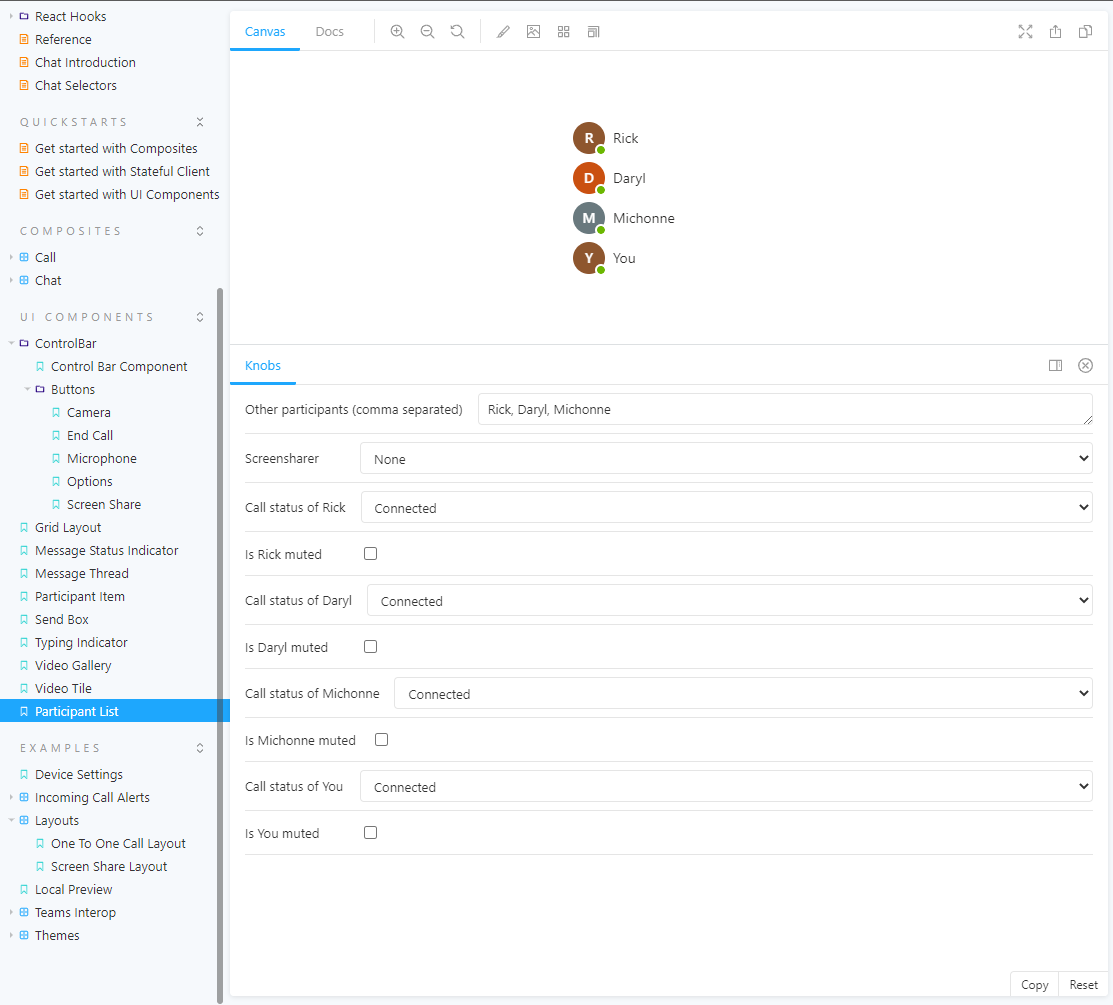This screenshot has width=1113, height=1005.
Task: Switch the canvas to full screen mode
Action: (x=1025, y=31)
